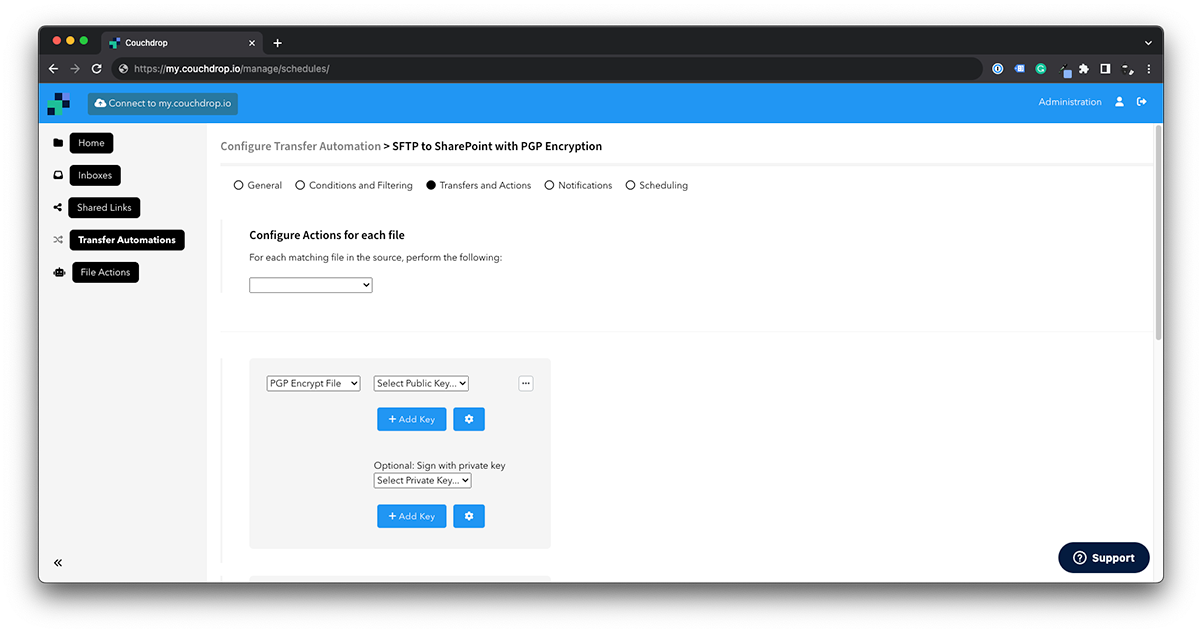The width and height of the screenshot is (1200, 631).
Task: Open browser Extensions puzzle icon
Action: coord(1083,68)
